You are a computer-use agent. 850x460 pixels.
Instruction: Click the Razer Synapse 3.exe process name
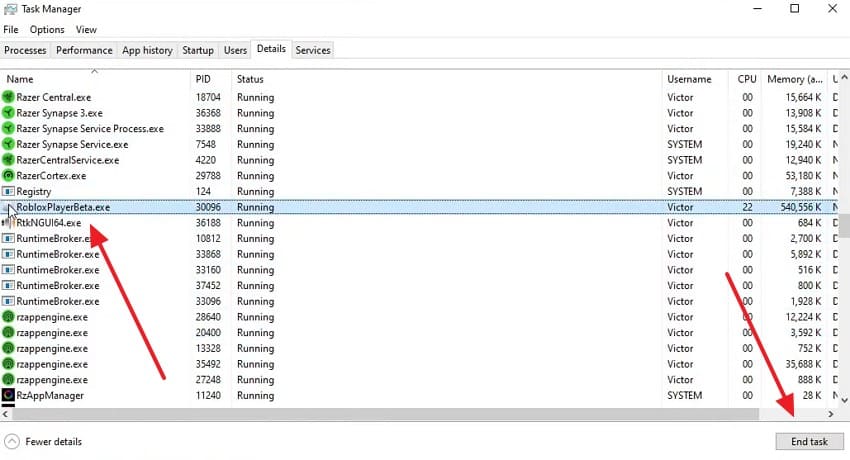(59, 113)
